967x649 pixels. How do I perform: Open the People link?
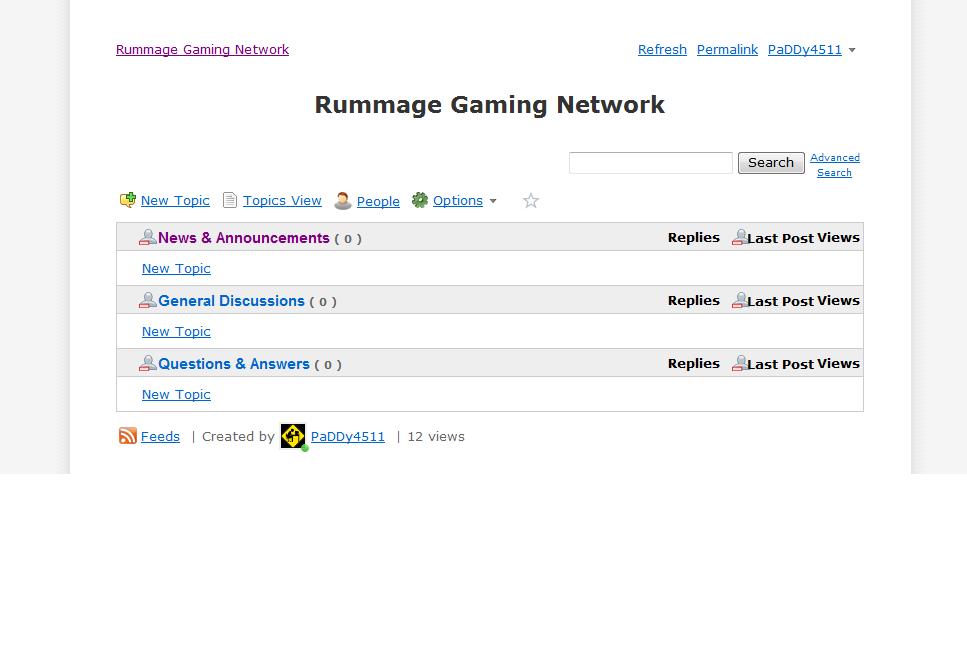[x=378, y=202]
